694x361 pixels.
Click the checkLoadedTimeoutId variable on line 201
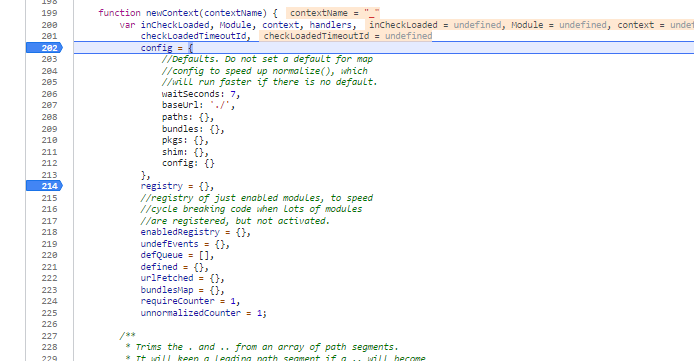pos(193,36)
